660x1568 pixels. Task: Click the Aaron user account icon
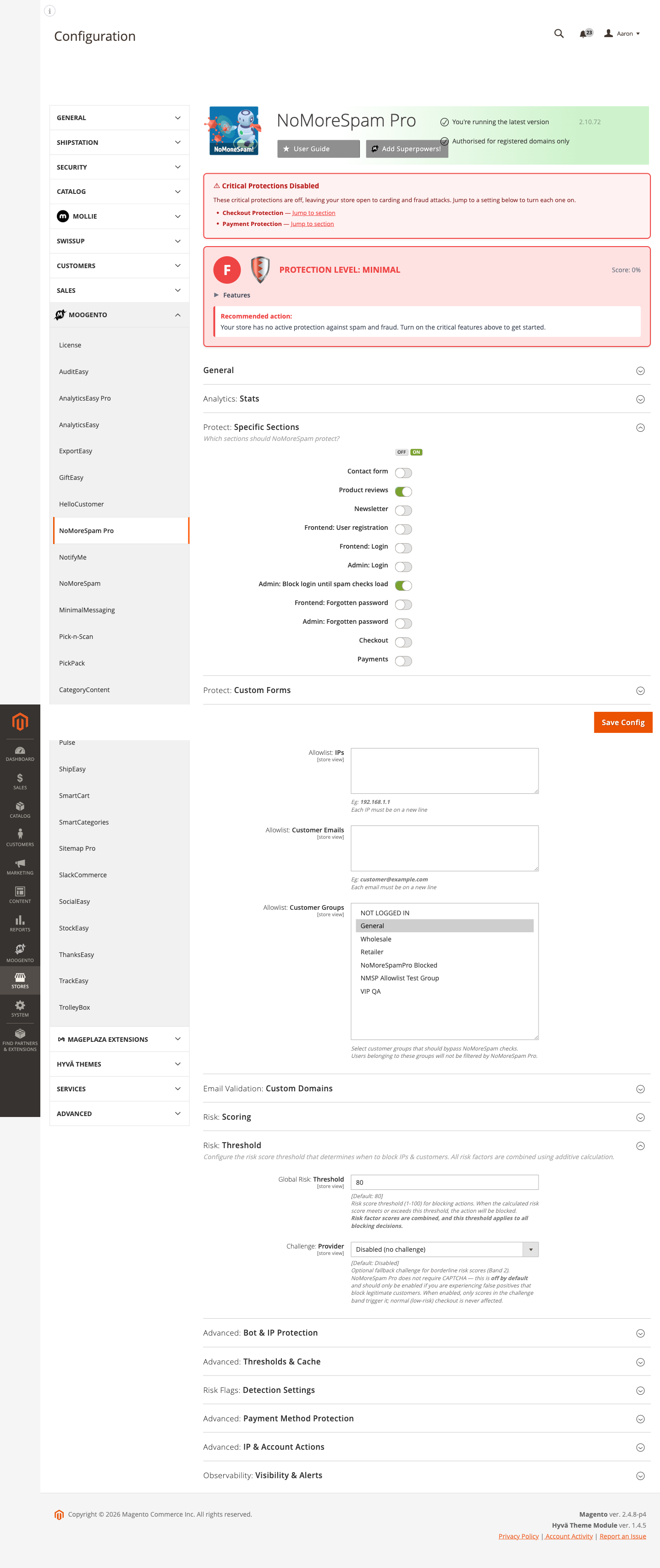[608, 33]
